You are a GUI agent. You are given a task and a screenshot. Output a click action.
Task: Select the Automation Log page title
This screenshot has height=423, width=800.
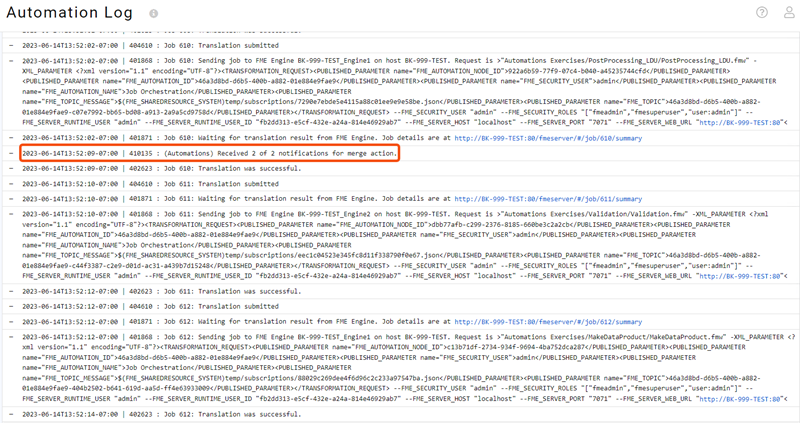pyautogui.click(x=69, y=13)
